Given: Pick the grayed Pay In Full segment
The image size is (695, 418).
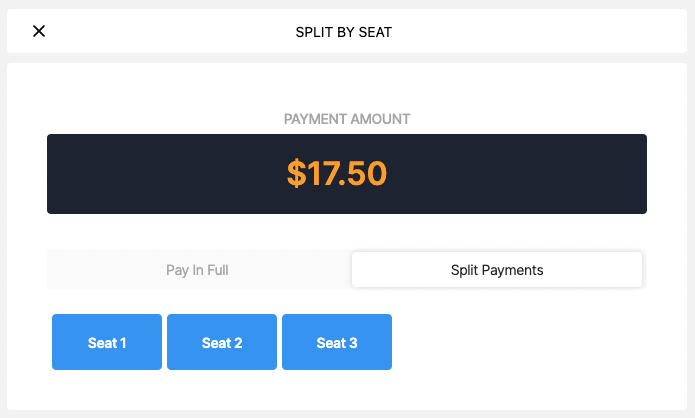Looking at the screenshot, I should click(x=197, y=270).
